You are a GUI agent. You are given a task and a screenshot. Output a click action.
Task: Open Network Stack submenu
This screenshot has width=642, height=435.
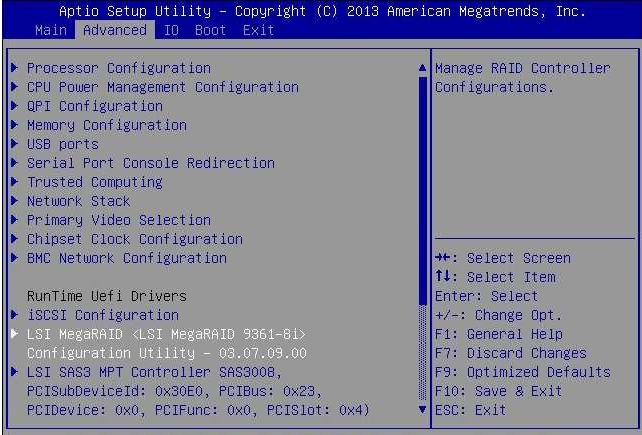click(x=79, y=201)
